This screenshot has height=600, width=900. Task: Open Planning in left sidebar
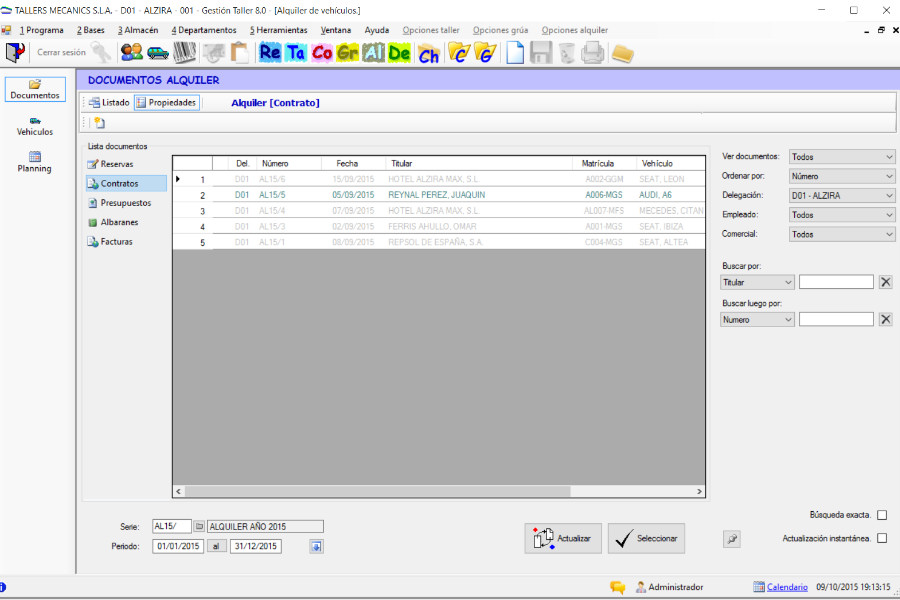click(34, 162)
